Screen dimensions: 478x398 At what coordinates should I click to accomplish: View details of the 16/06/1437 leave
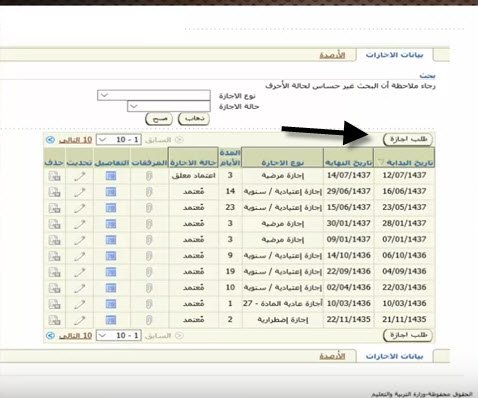pyautogui.click(x=111, y=192)
